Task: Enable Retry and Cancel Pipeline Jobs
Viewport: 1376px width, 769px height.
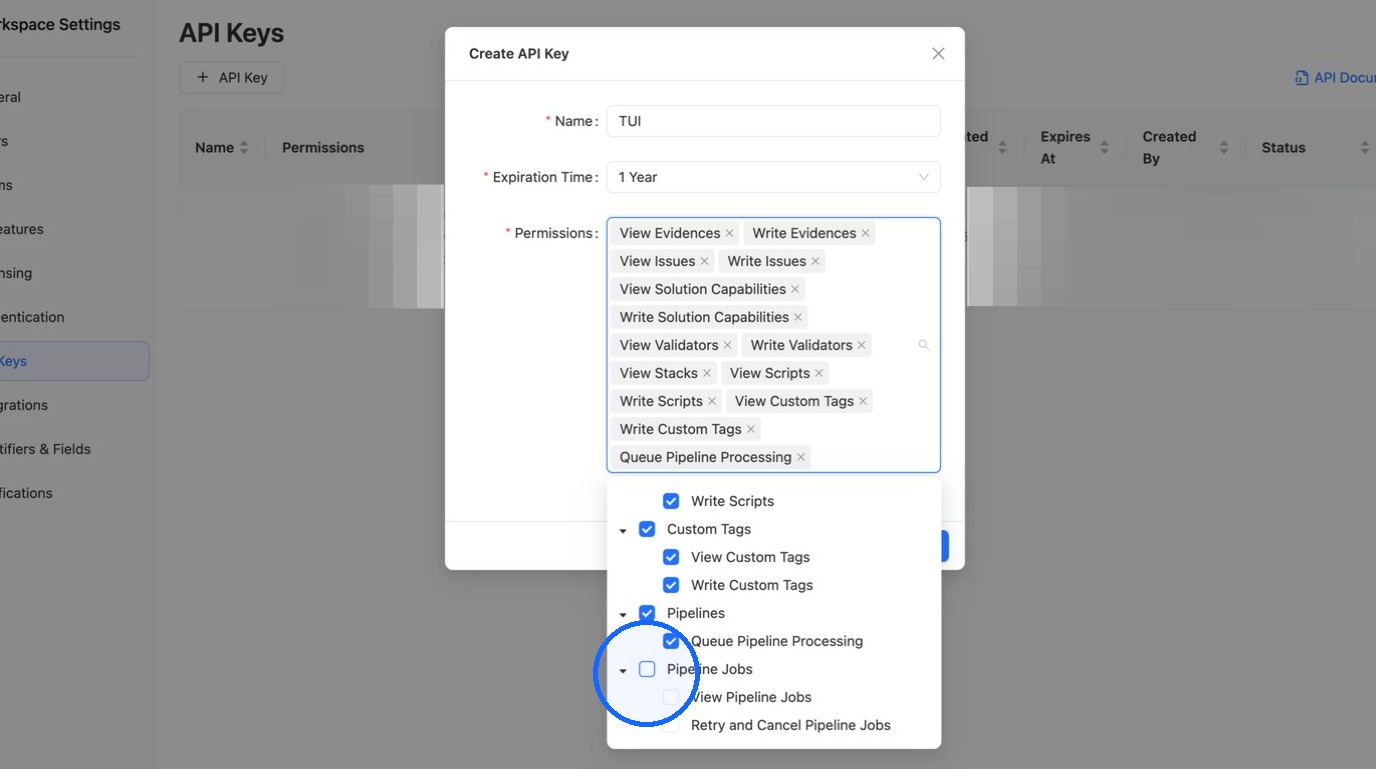Action: (671, 725)
